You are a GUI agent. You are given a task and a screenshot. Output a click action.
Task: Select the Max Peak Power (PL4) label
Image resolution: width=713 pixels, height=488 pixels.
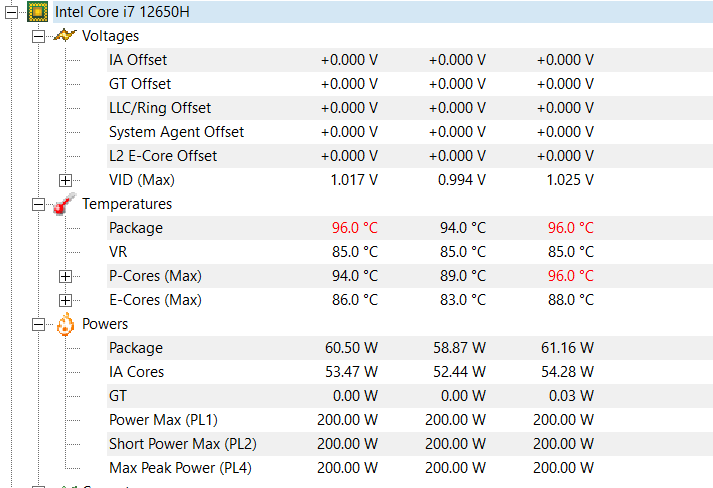coord(181,468)
